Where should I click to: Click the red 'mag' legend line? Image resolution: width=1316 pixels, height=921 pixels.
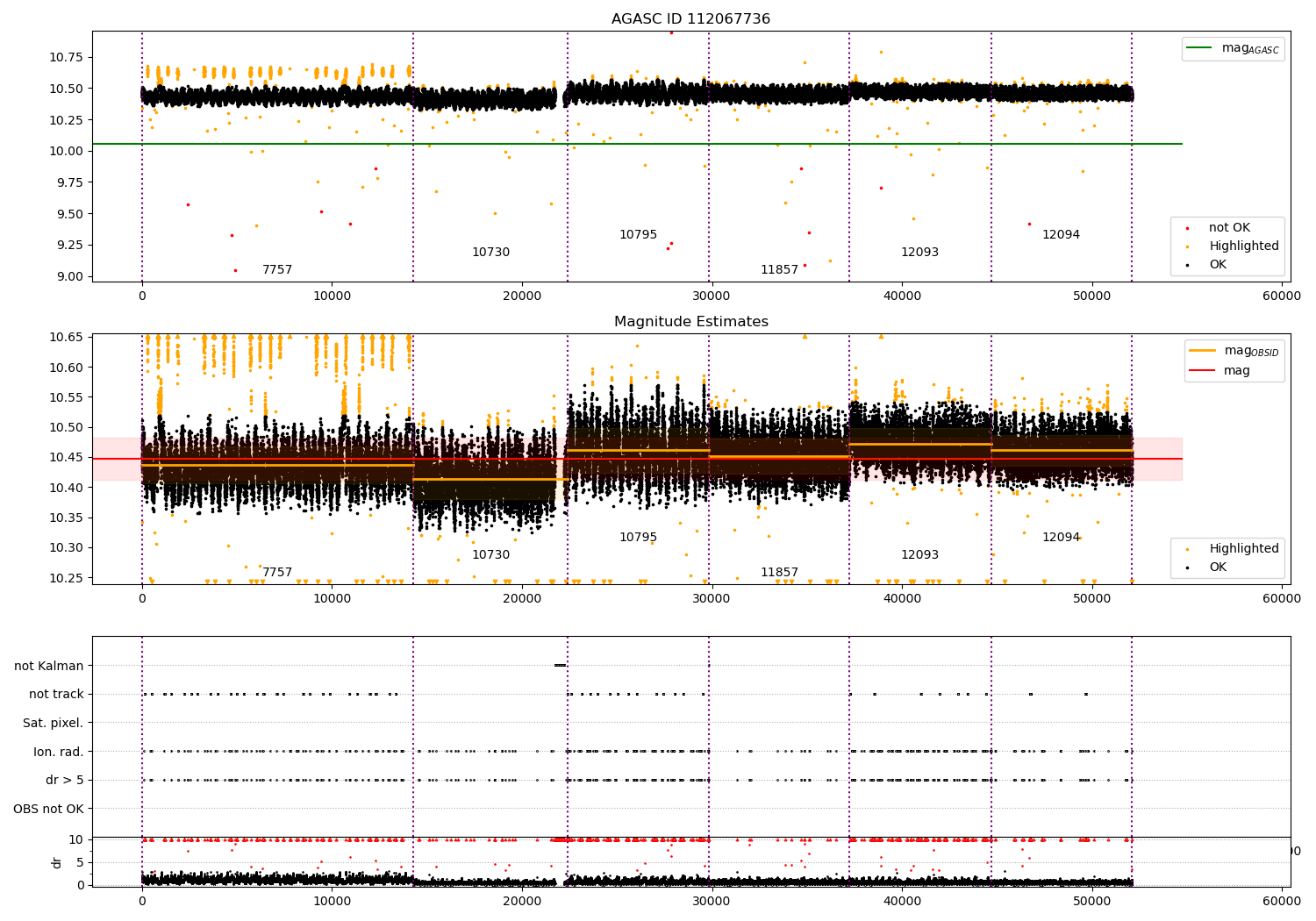click(1202, 370)
